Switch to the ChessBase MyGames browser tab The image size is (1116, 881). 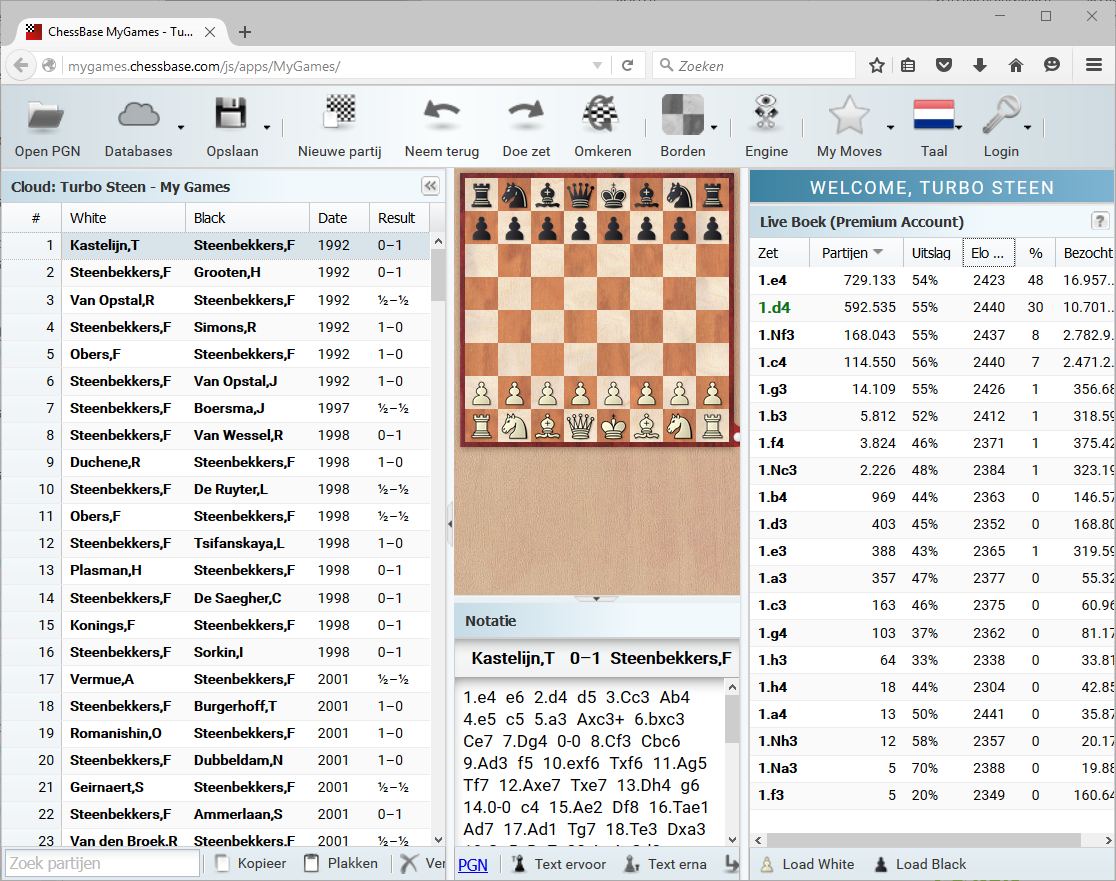(x=110, y=31)
